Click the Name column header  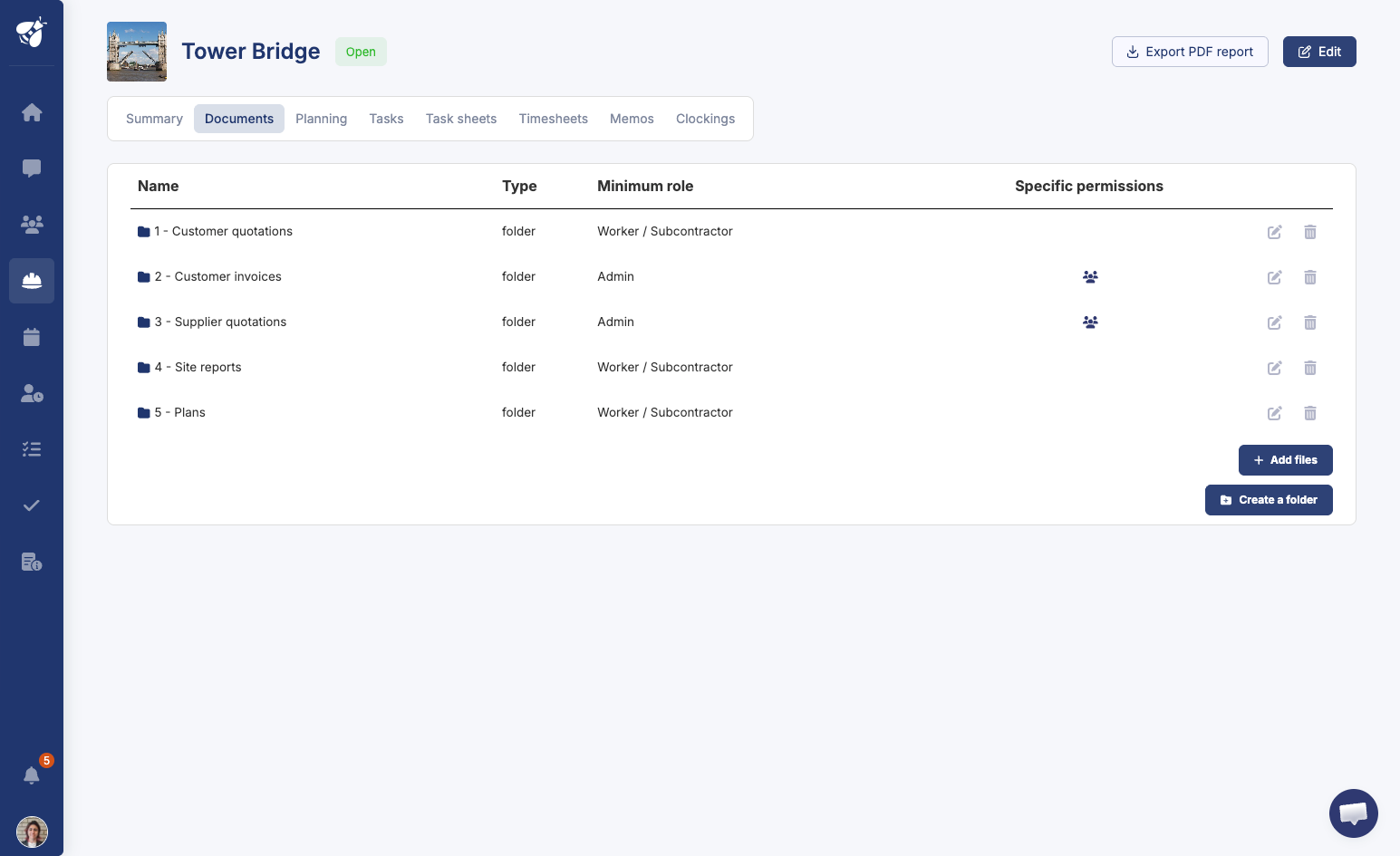tap(158, 186)
